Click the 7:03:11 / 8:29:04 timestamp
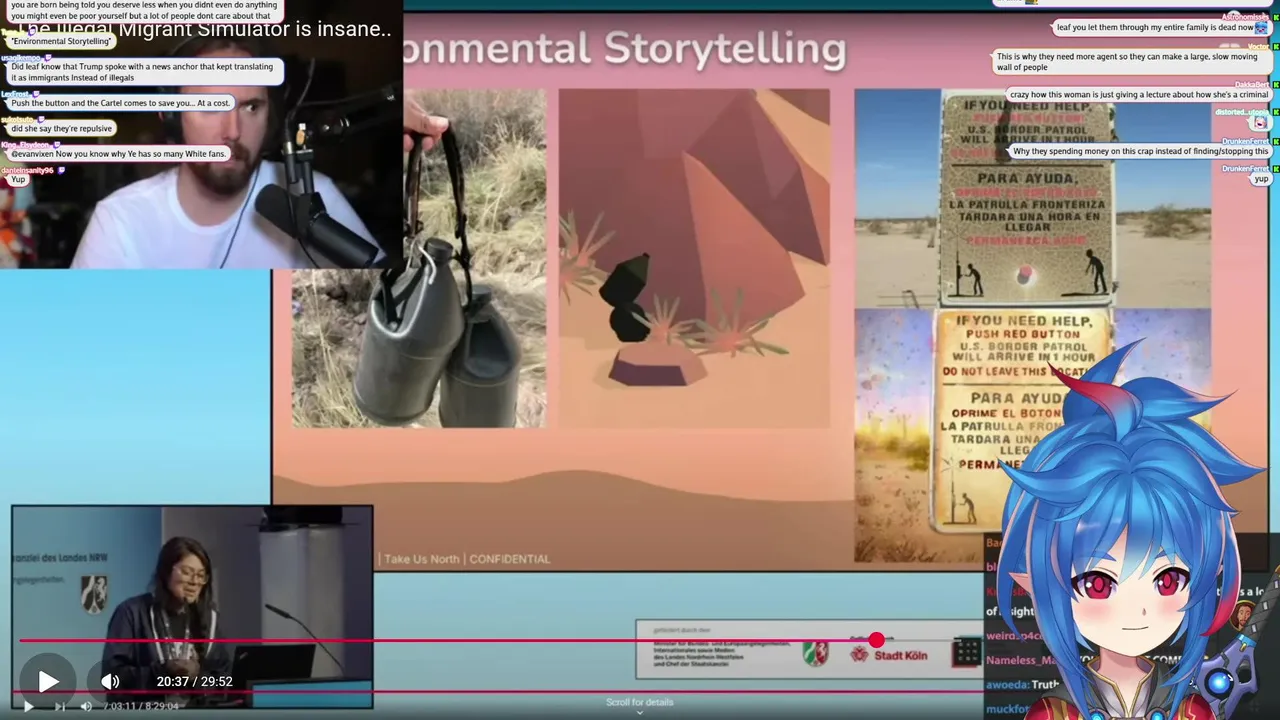Screen dimensions: 1280x720 click(140, 706)
